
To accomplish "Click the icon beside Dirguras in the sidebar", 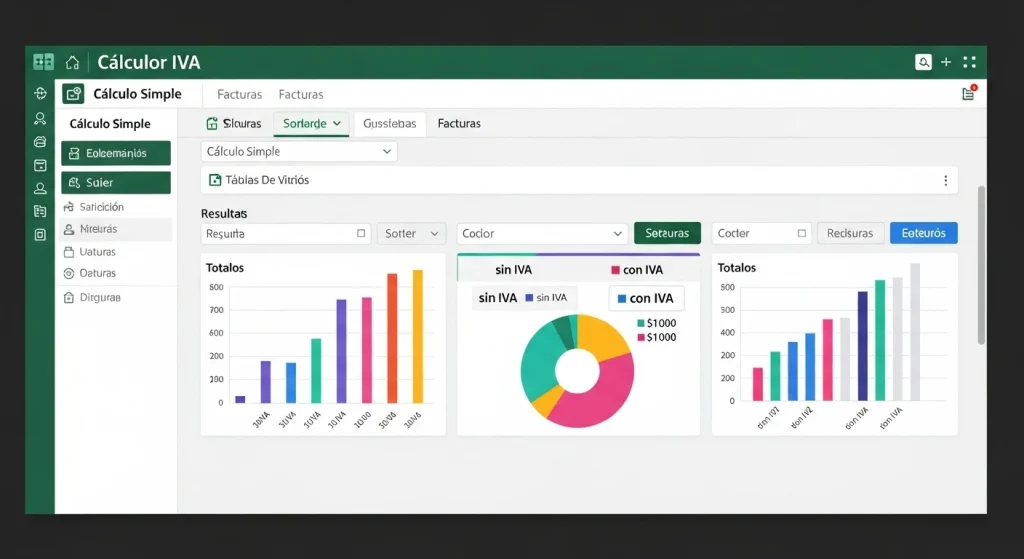I will pos(69,298).
